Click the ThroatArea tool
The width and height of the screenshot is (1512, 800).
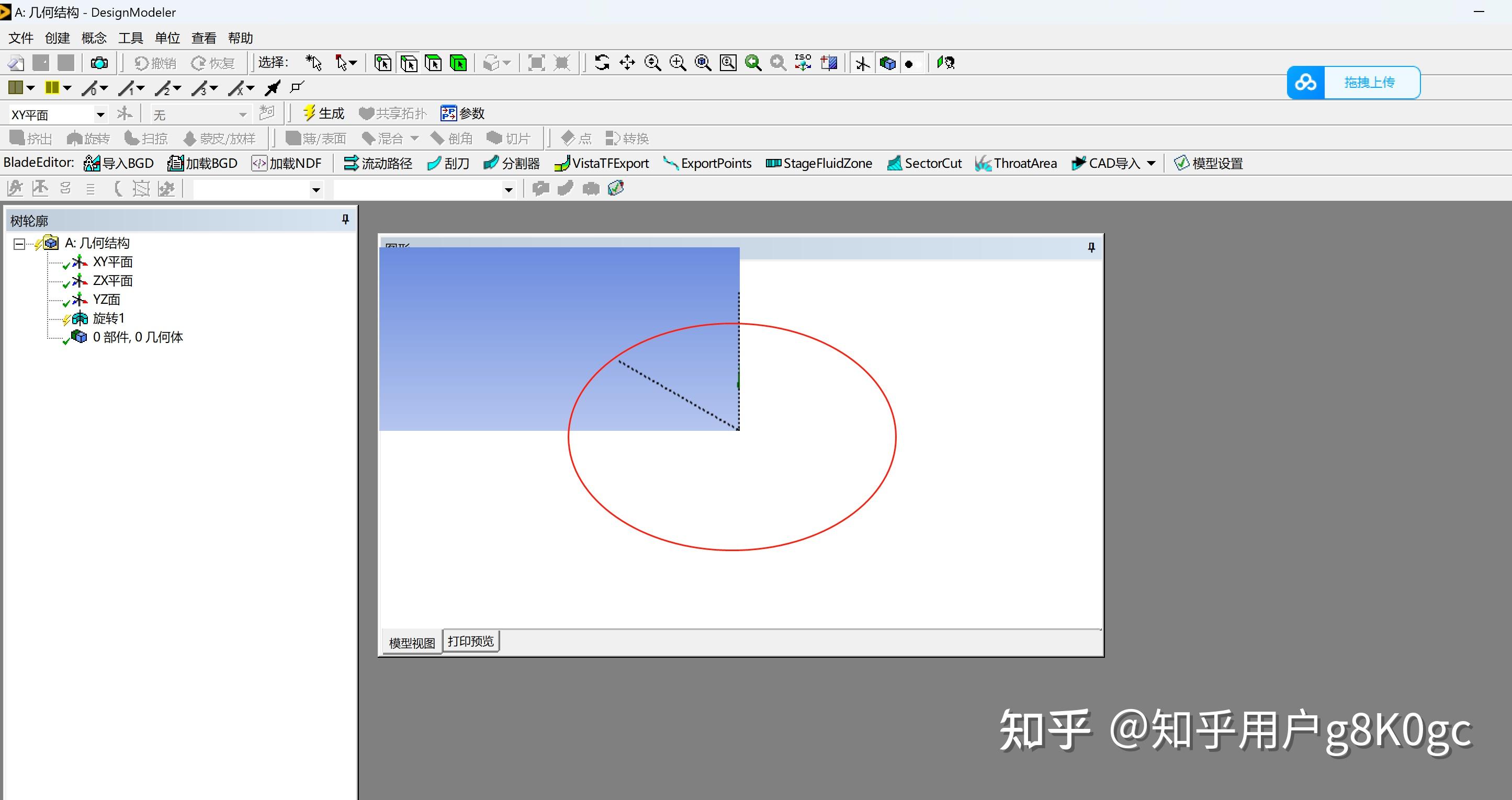click(1016, 163)
